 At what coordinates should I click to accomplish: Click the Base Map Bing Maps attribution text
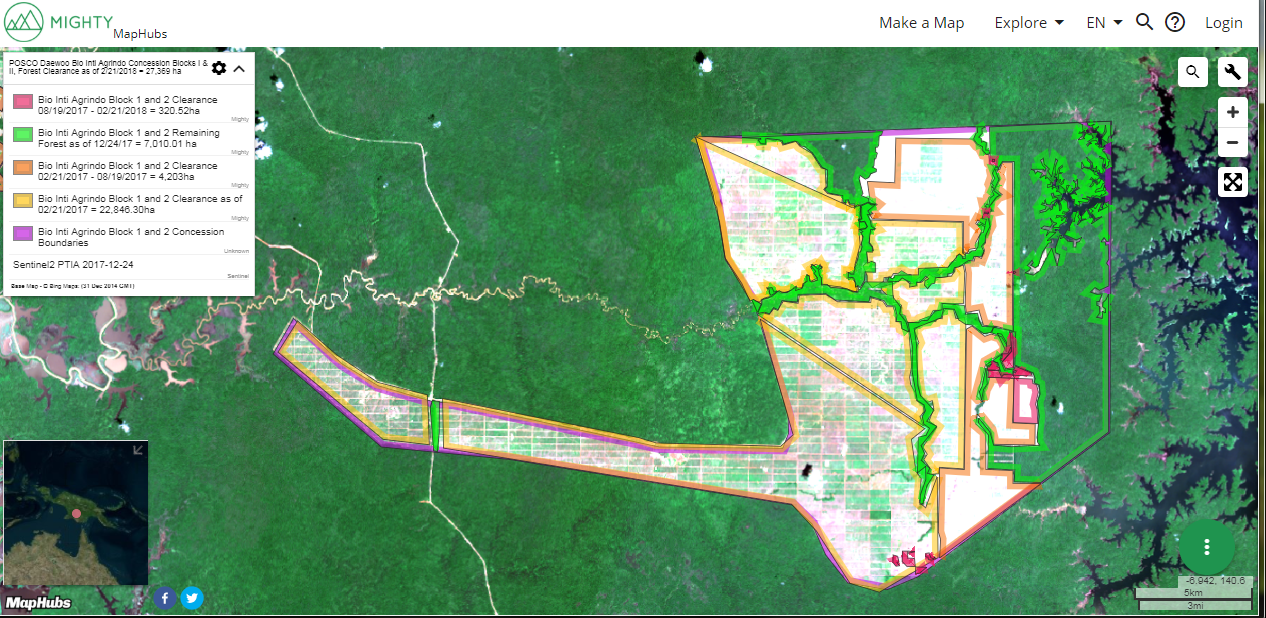tap(72, 286)
